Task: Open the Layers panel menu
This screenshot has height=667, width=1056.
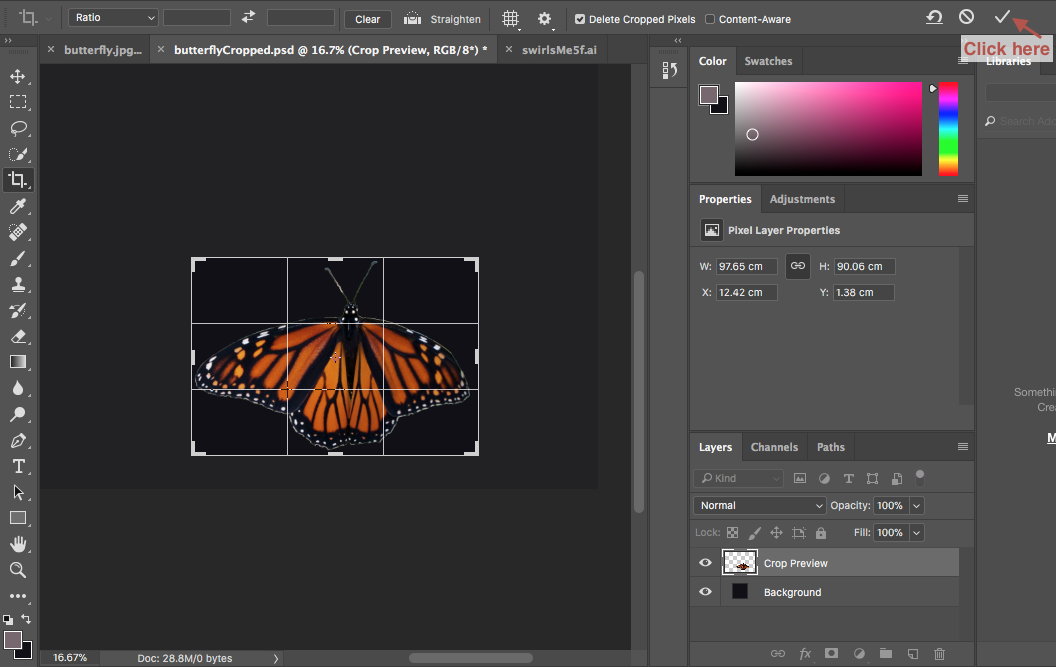Action: click(963, 447)
